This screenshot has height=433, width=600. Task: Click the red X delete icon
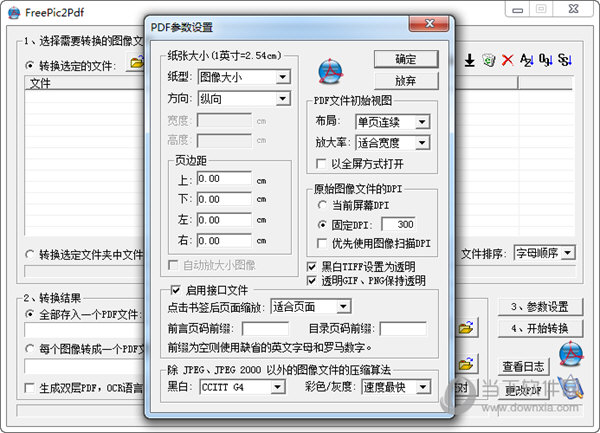coord(507,60)
